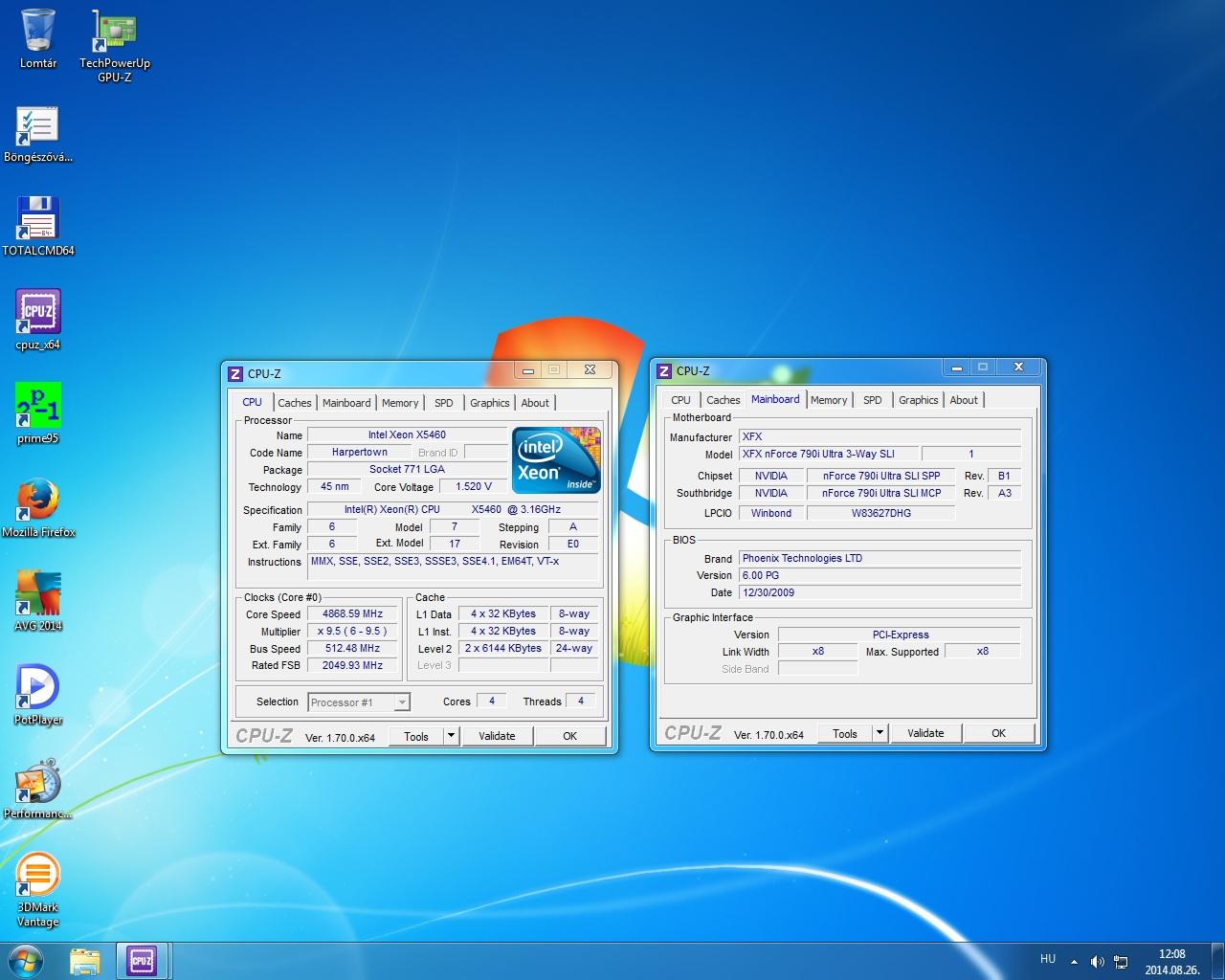1225x980 pixels.
Task: Select the Mozilla Firefox desktop icon
Action: 38,508
